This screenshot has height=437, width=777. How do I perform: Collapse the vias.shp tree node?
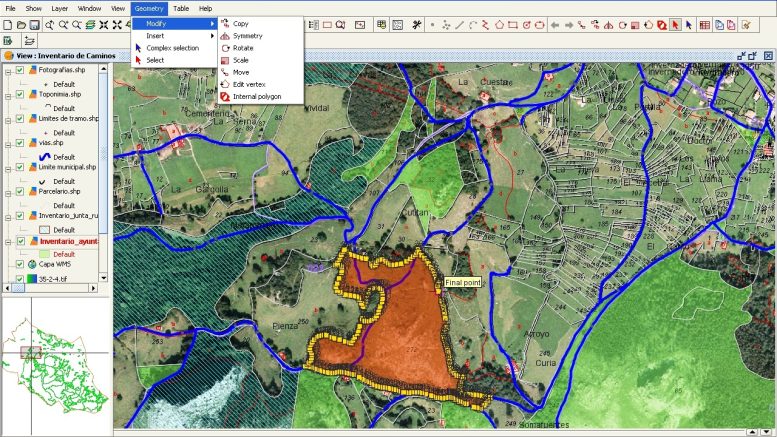click(x=8, y=145)
